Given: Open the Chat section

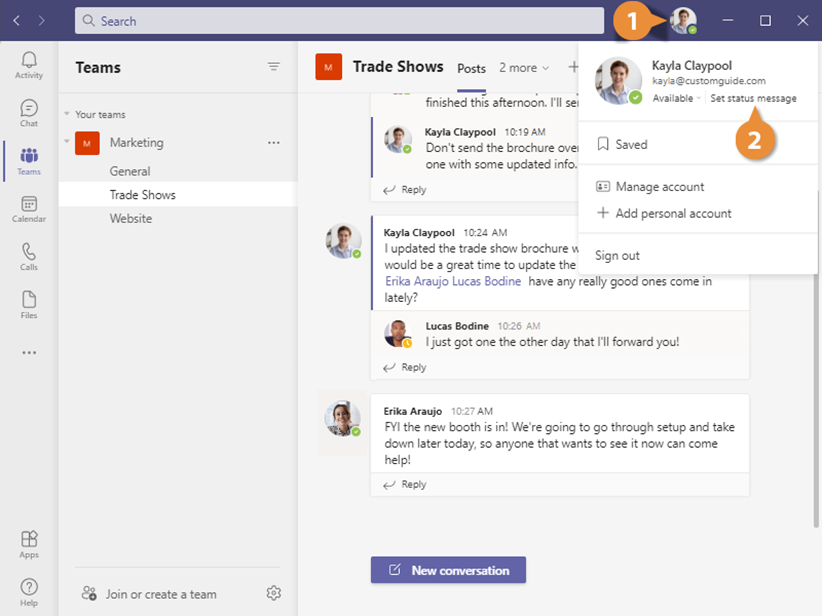Looking at the screenshot, I should pyautogui.click(x=29, y=113).
